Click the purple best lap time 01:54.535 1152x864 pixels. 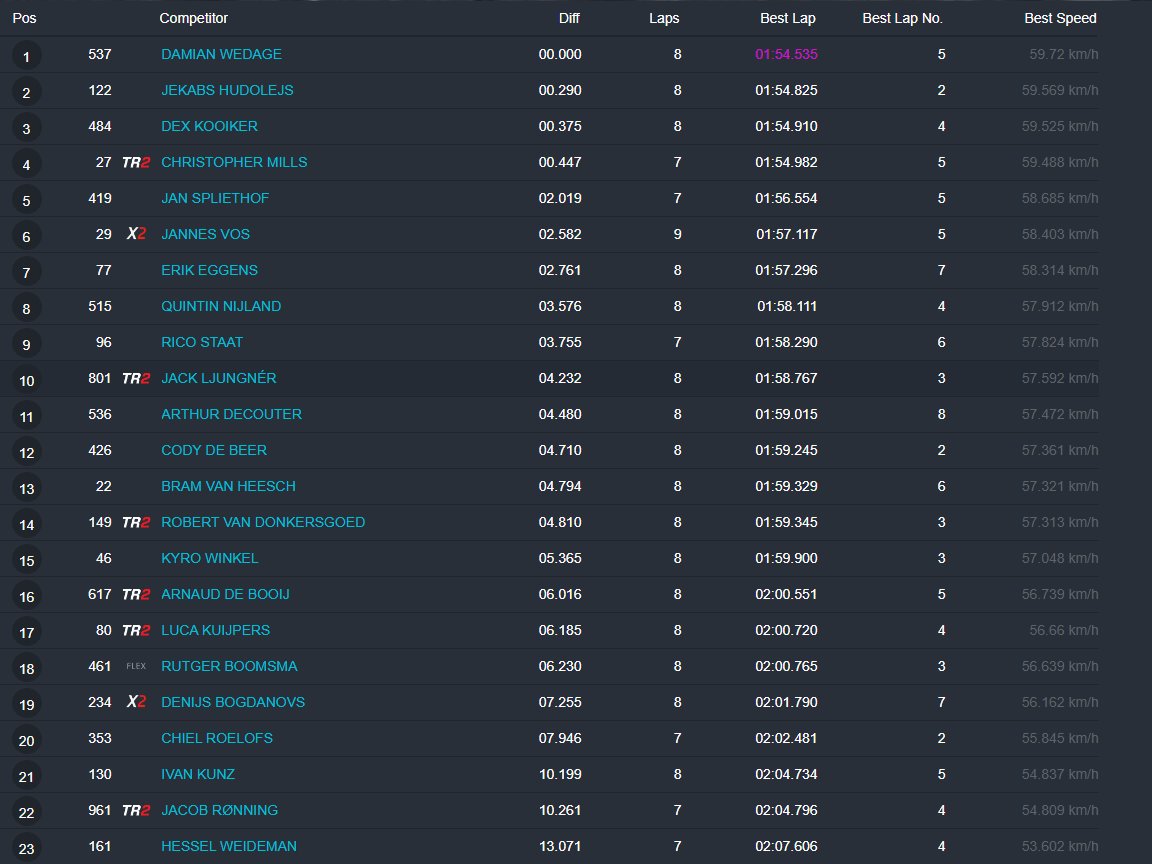pyautogui.click(x=786, y=54)
